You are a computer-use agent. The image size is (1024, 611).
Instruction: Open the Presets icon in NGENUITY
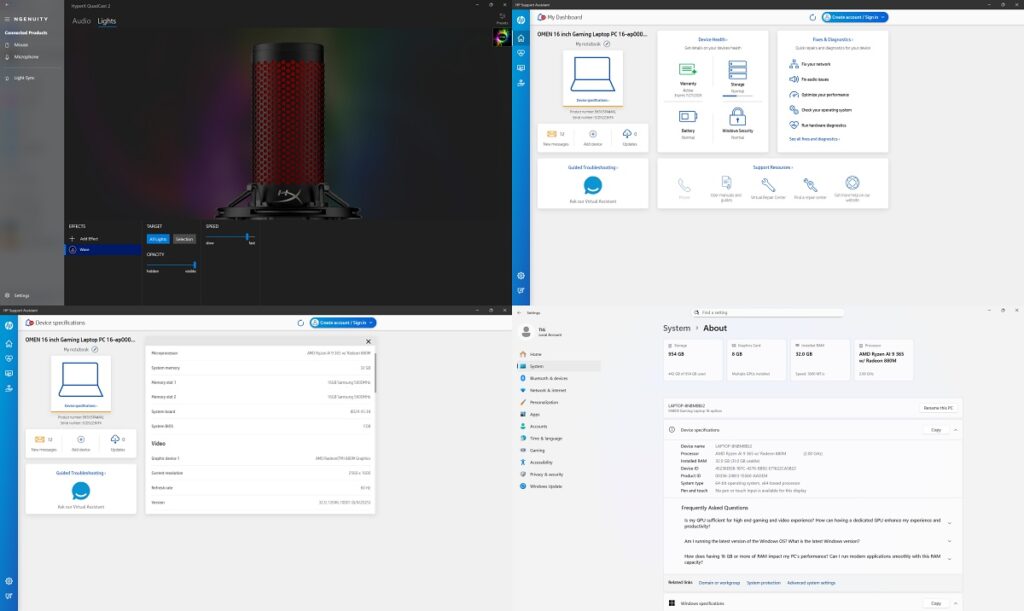[x=502, y=18]
